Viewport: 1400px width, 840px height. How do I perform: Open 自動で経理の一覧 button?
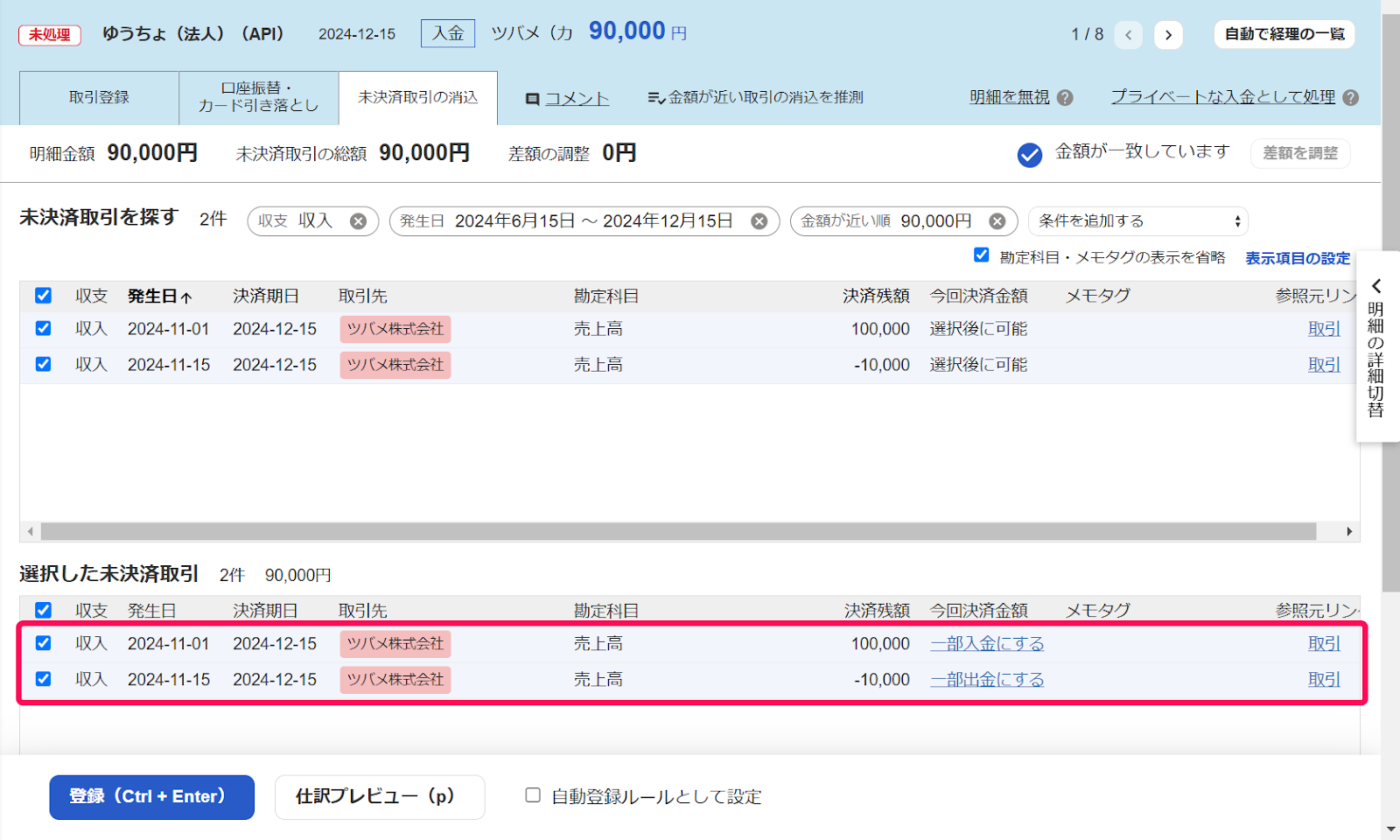click(x=1284, y=34)
